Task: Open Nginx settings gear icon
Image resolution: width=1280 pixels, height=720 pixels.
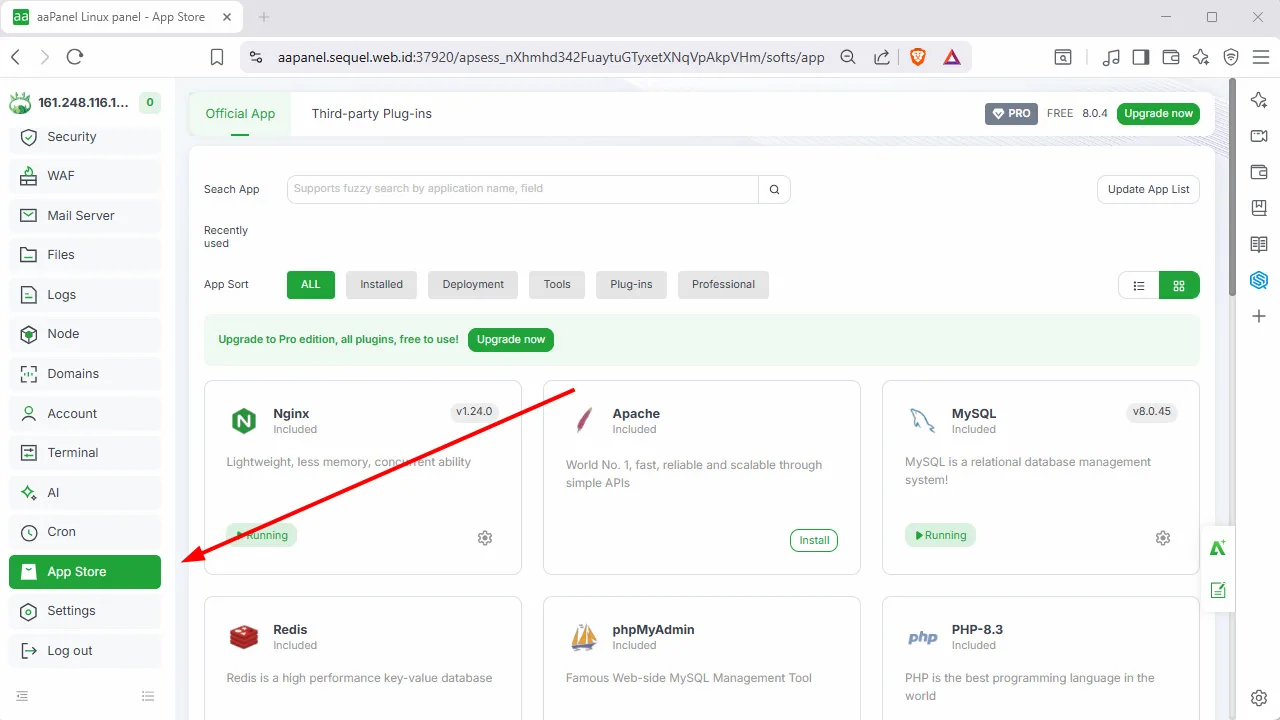Action: point(485,538)
